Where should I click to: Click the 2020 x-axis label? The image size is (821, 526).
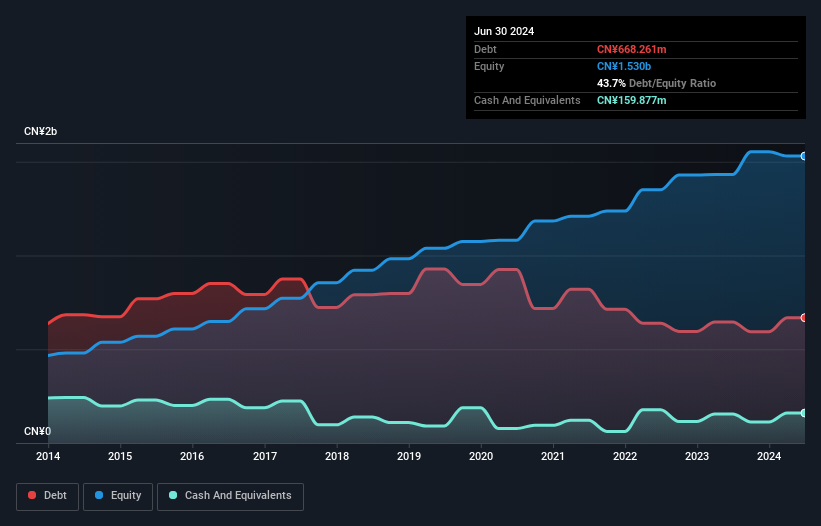click(481, 456)
